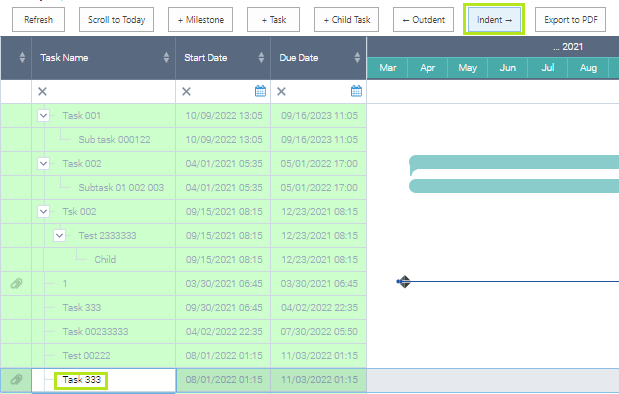Click the Jul month header
Viewport: 619px width, 394px height.
548,68
